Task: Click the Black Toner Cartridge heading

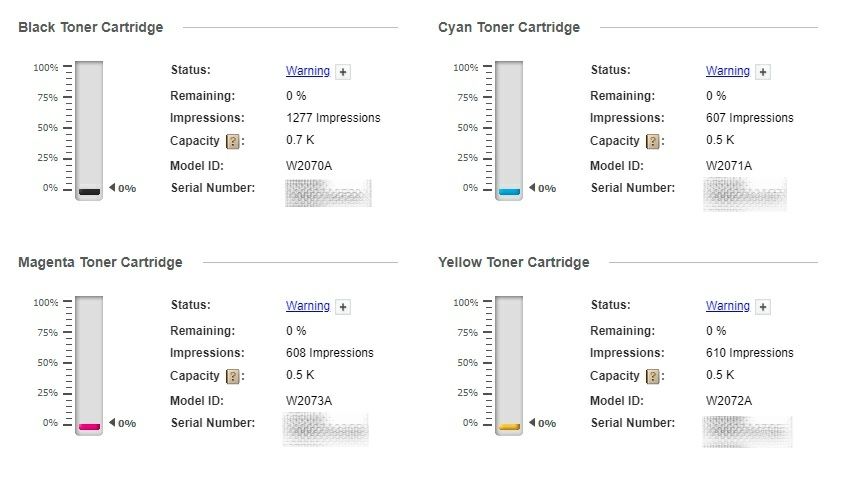Action: (90, 27)
